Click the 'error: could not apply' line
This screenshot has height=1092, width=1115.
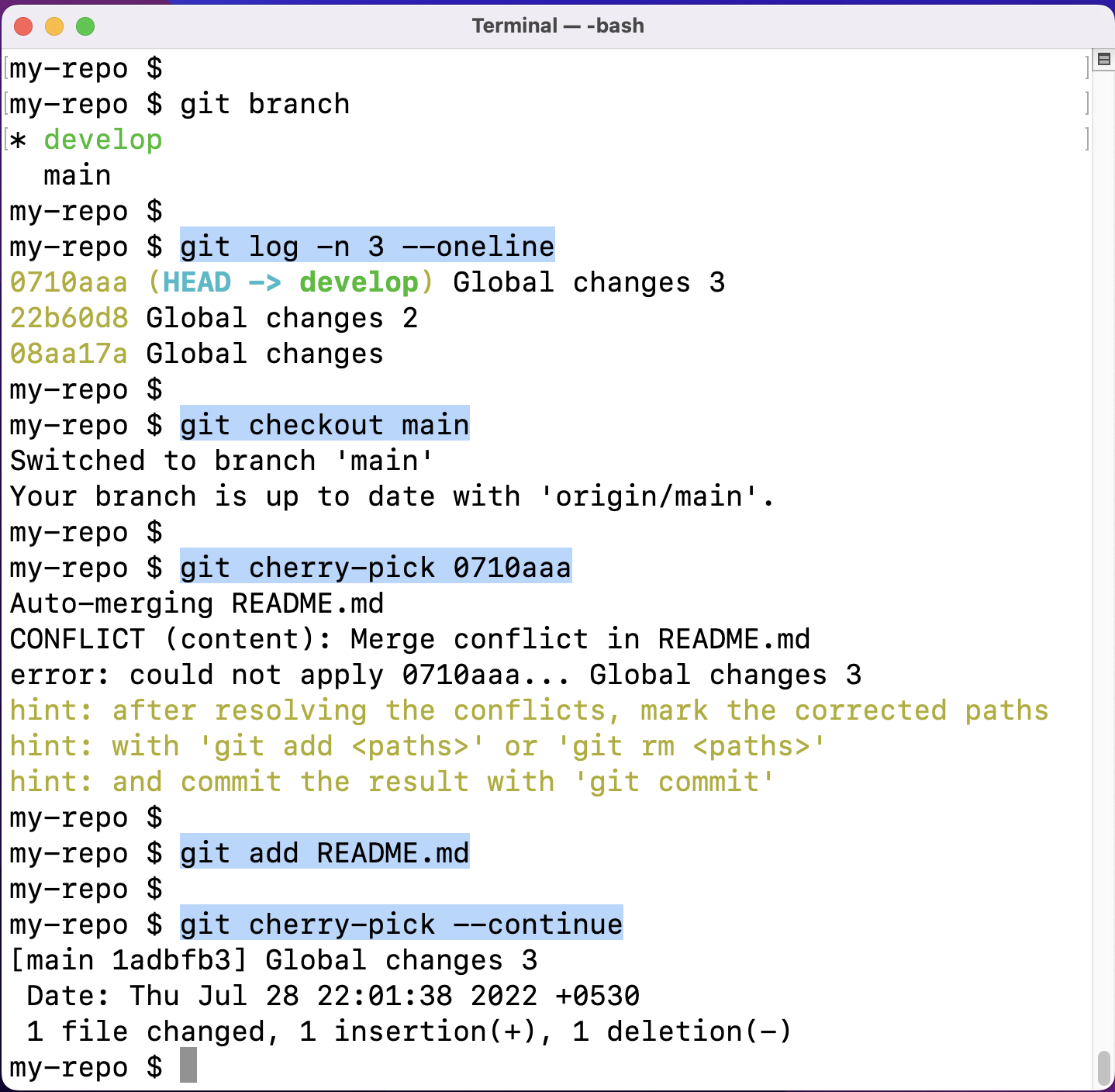pyautogui.click(x=436, y=675)
